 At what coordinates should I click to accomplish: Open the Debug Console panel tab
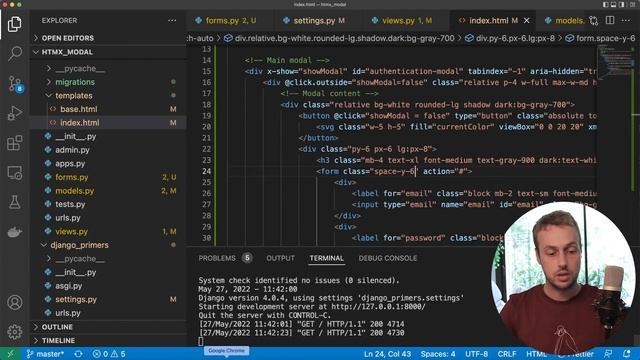coord(388,258)
